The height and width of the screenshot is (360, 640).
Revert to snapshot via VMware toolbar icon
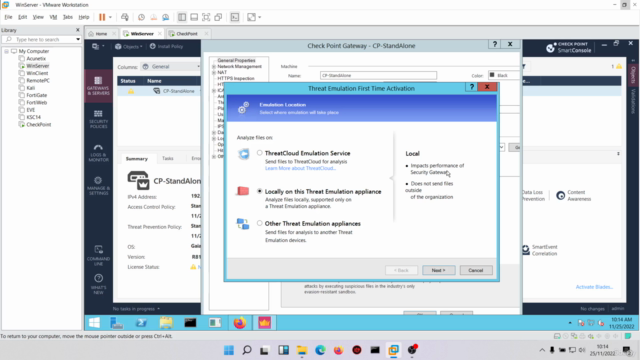[153, 17]
